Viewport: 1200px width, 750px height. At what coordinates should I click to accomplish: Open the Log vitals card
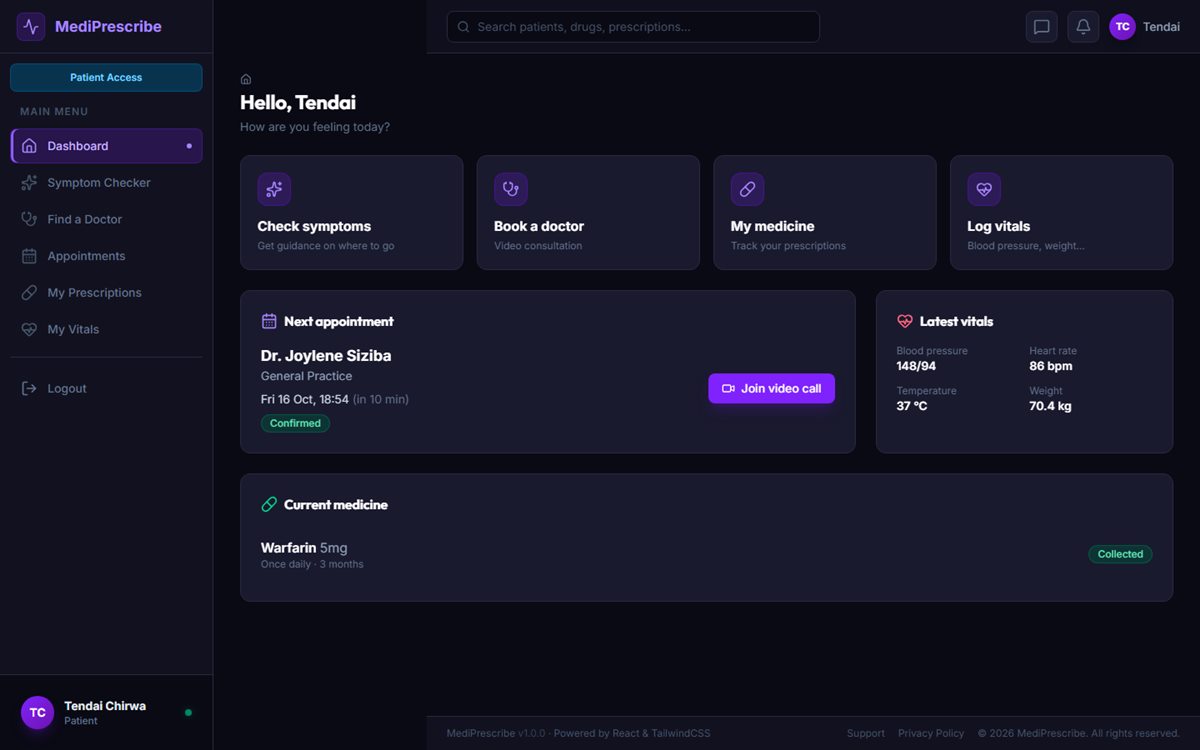1061,212
